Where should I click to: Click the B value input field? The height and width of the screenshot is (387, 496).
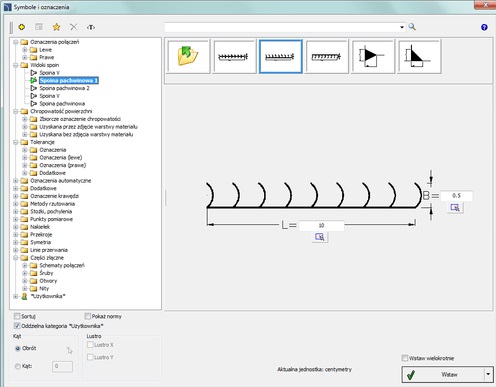coord(456,195)
